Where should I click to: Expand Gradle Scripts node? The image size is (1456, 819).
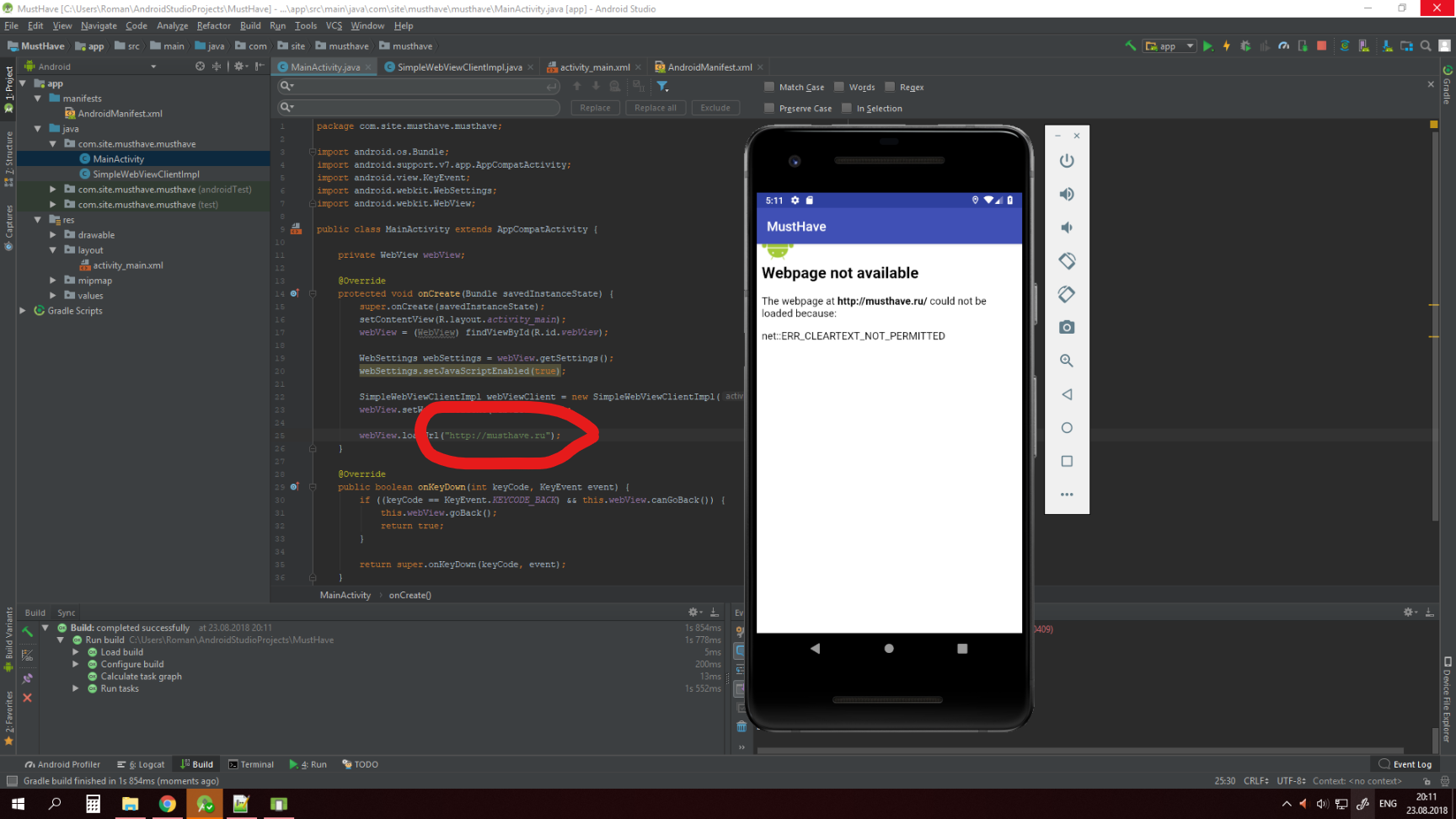tap(23, 311)
